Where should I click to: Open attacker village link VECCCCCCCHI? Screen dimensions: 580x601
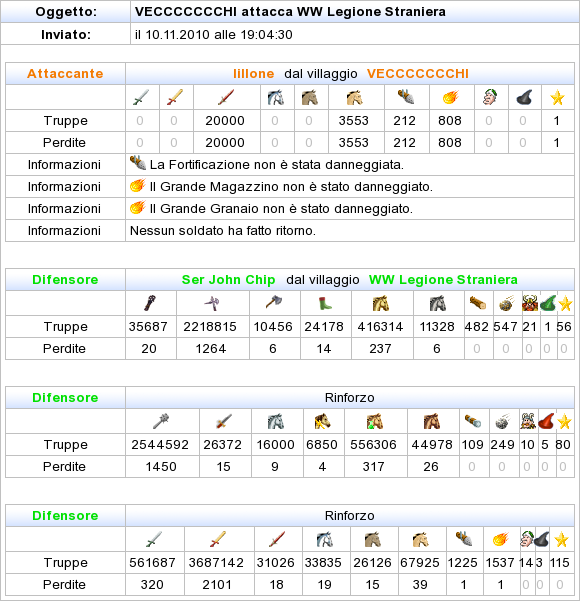[417, 74]
